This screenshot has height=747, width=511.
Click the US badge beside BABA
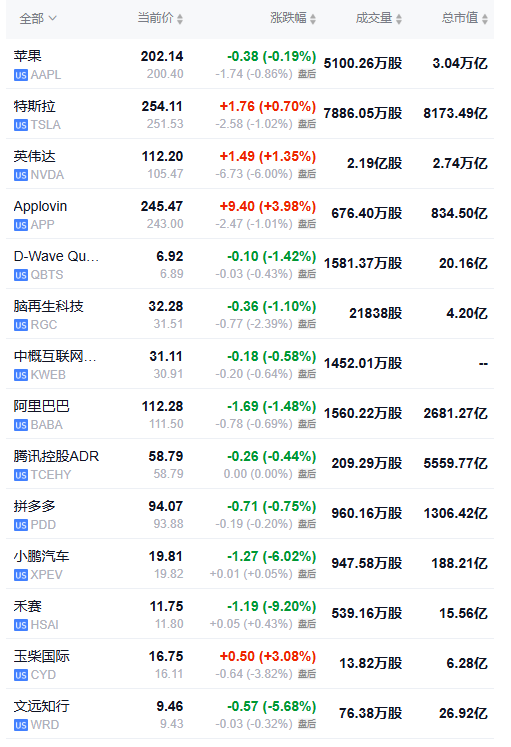[x=20, y=425]
